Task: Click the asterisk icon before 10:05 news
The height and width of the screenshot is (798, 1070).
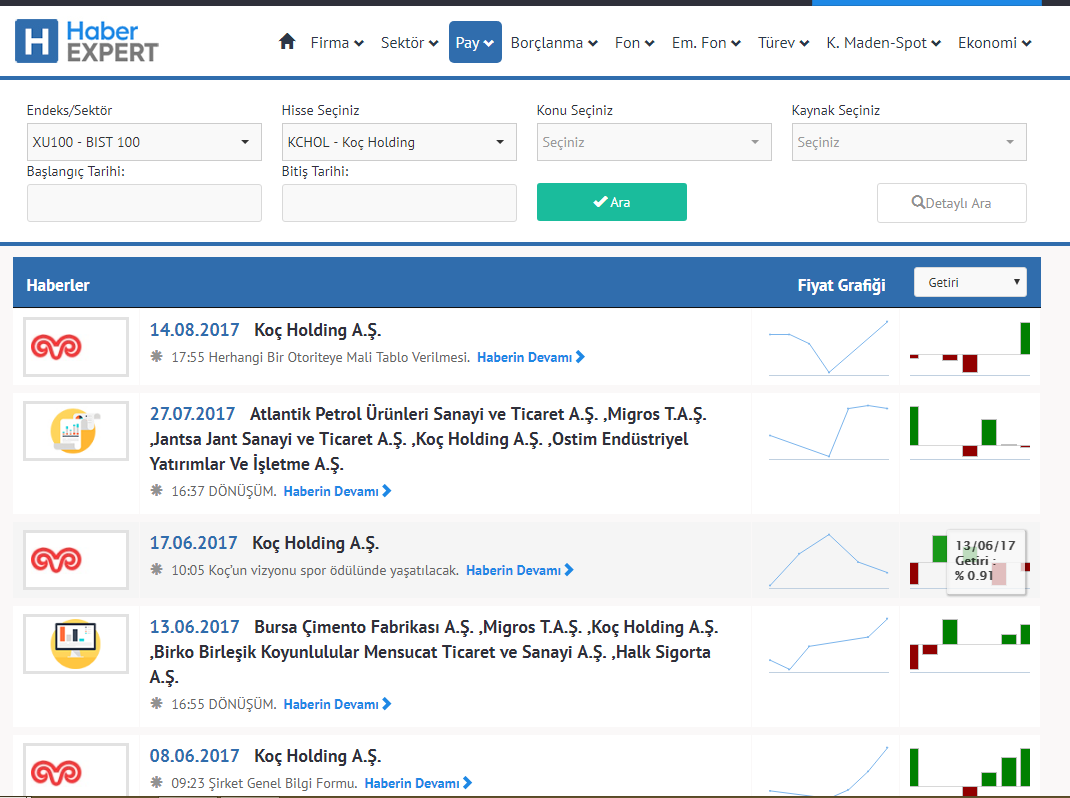Action: (x=157, y=569)
